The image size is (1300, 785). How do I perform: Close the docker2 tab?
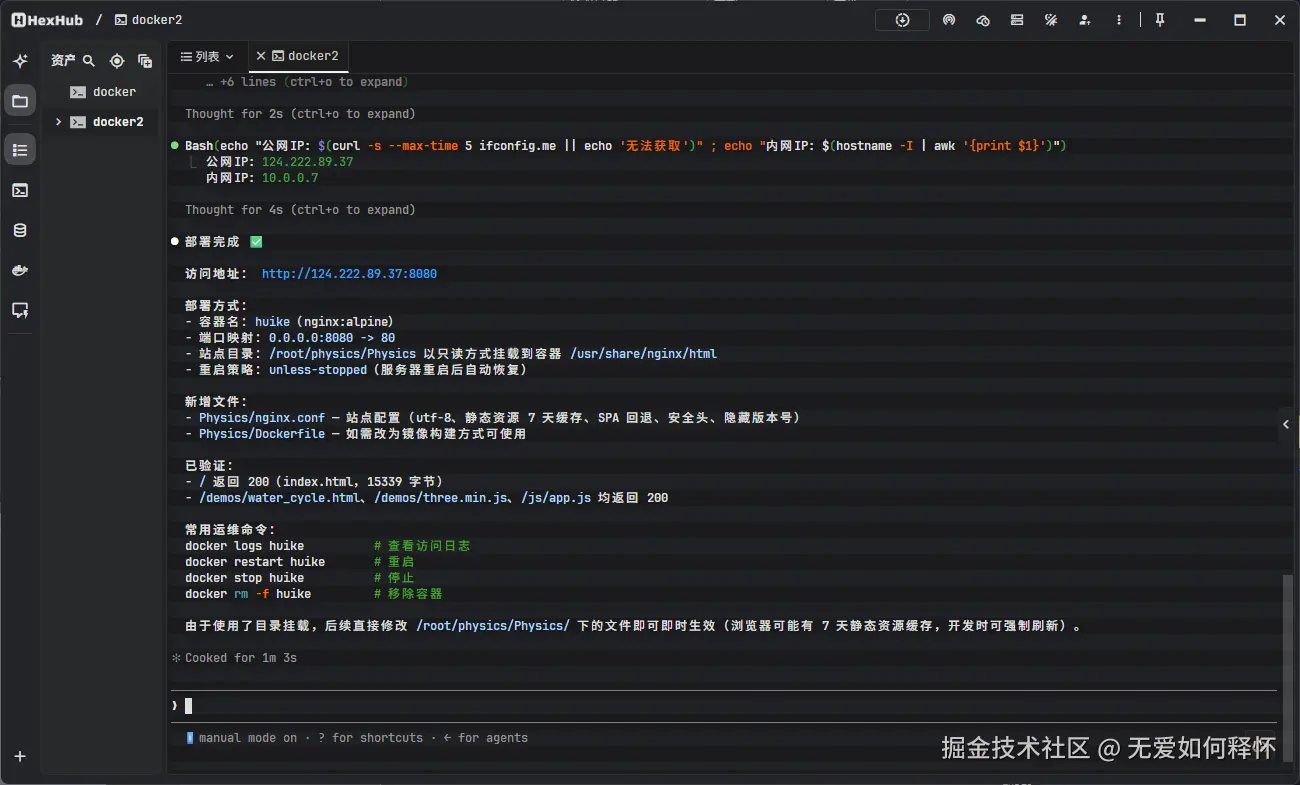pos(261,57)
